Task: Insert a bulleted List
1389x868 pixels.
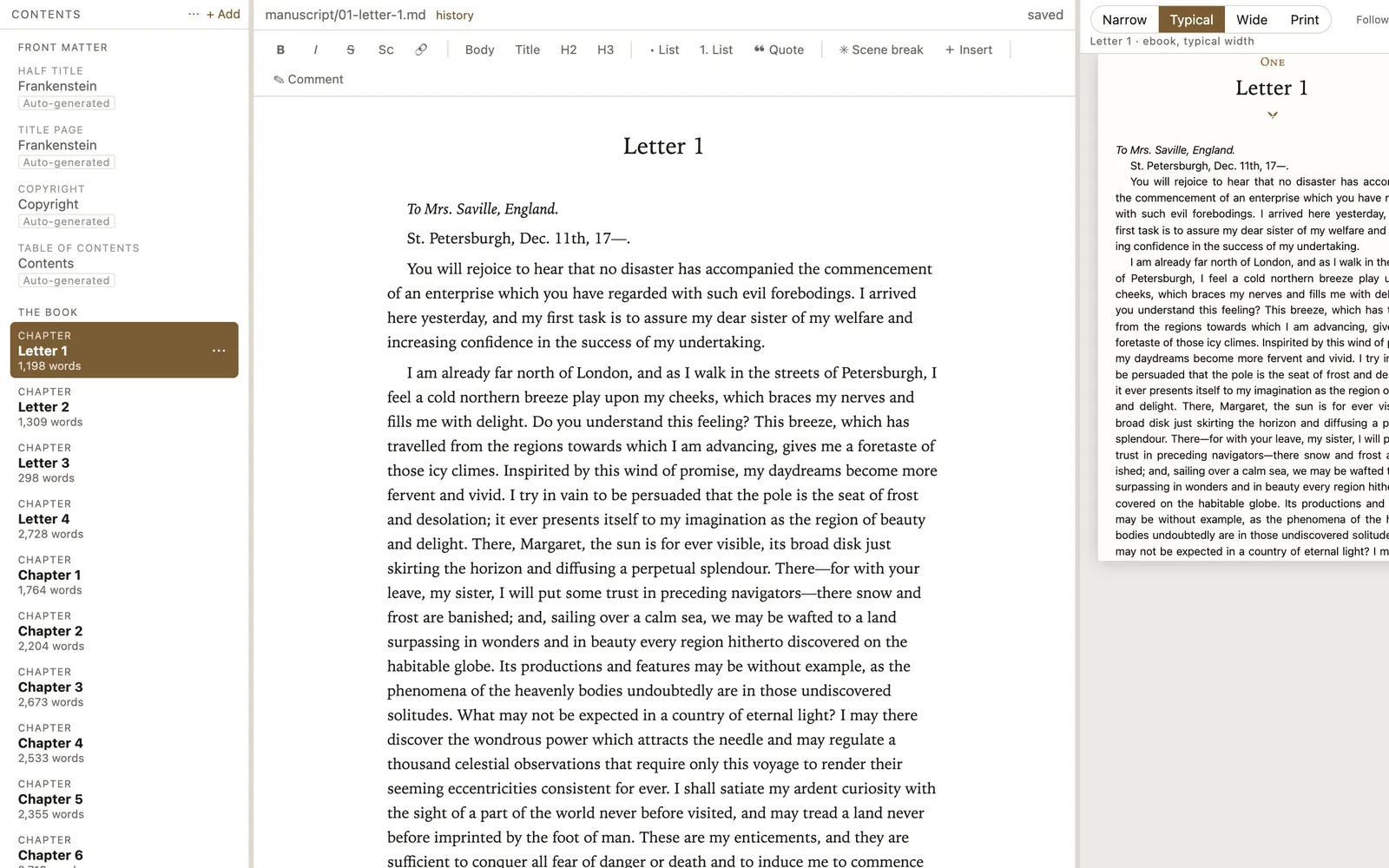Action: [x=664, y=49]
